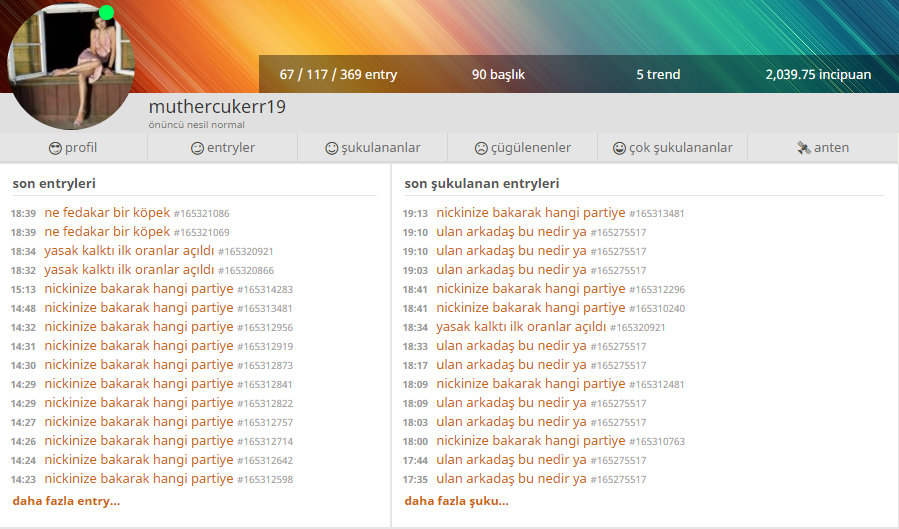The height and width of the screenshot is (529, 899).
Task: Open entry count 67 / 117 / 369
Action: [338, 74]
